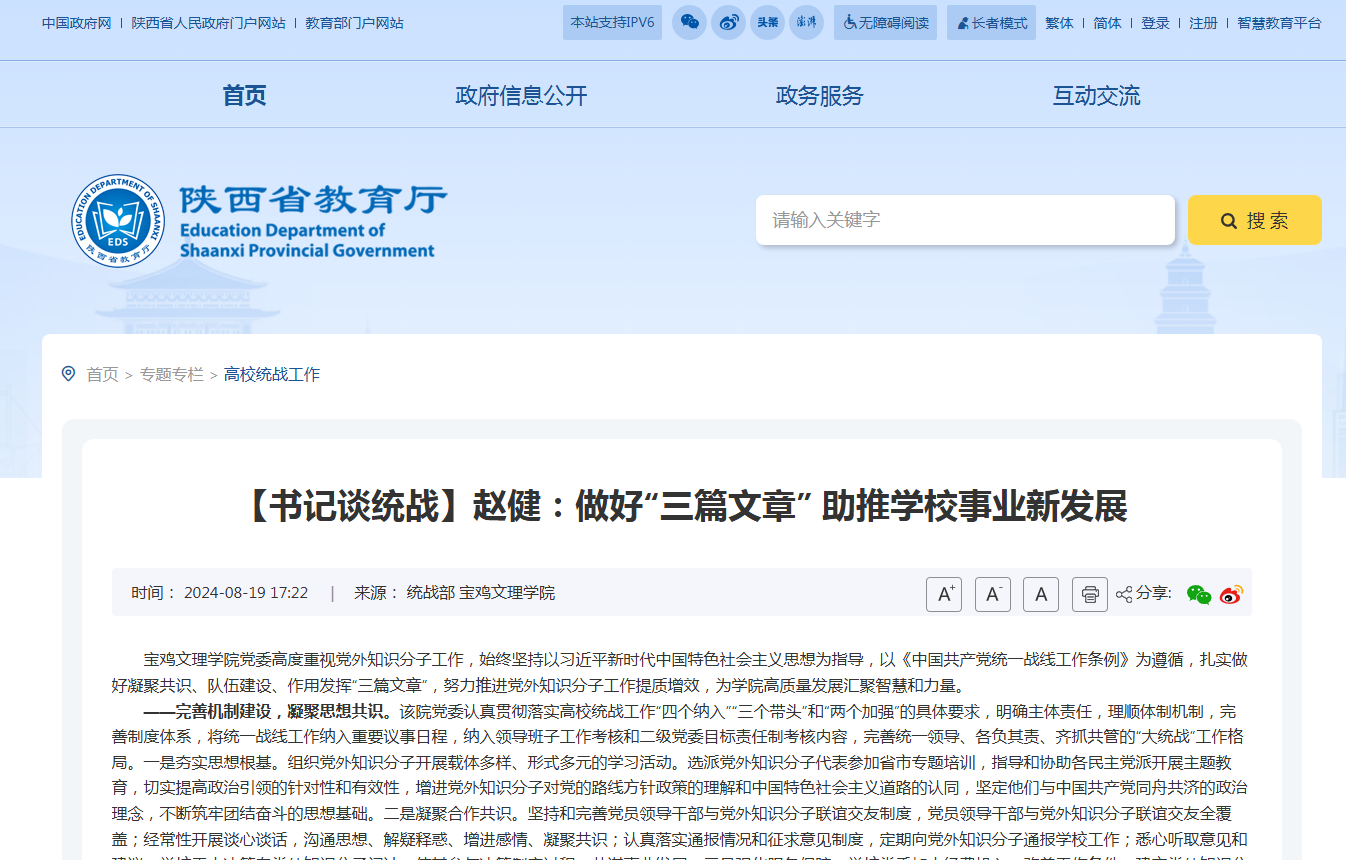
Task: Share article via red Weibo icon
Action: tap(1231, 594)
